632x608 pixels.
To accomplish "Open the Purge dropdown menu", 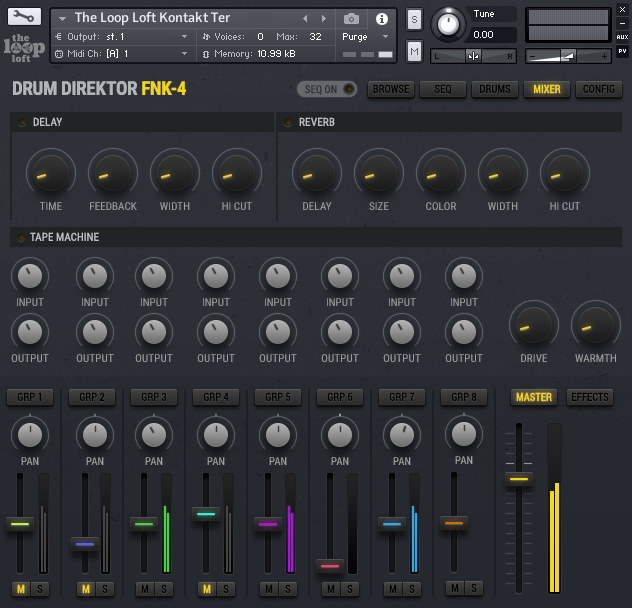I will tap(365, 36).
